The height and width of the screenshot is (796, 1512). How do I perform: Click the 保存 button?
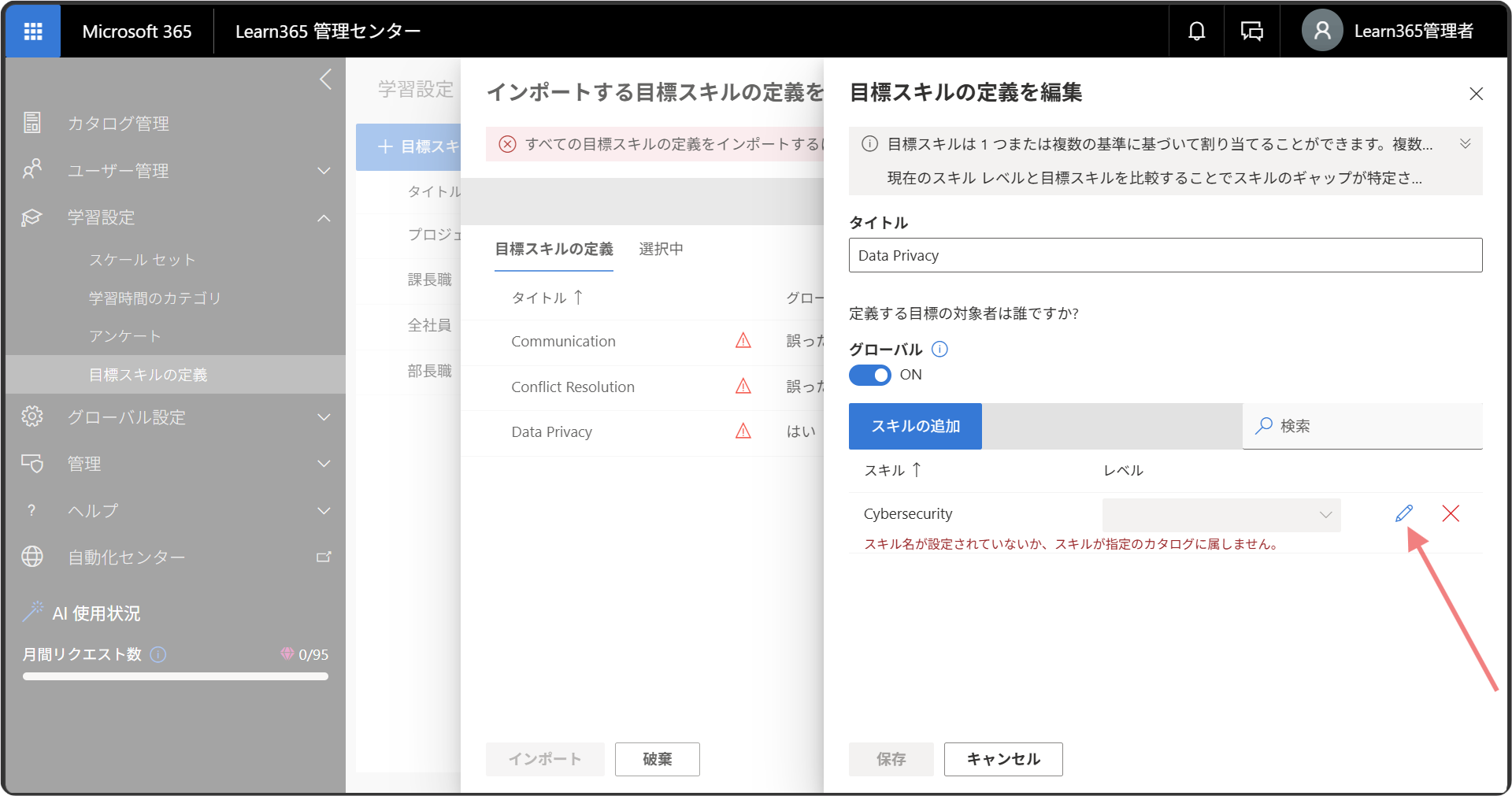891,759
